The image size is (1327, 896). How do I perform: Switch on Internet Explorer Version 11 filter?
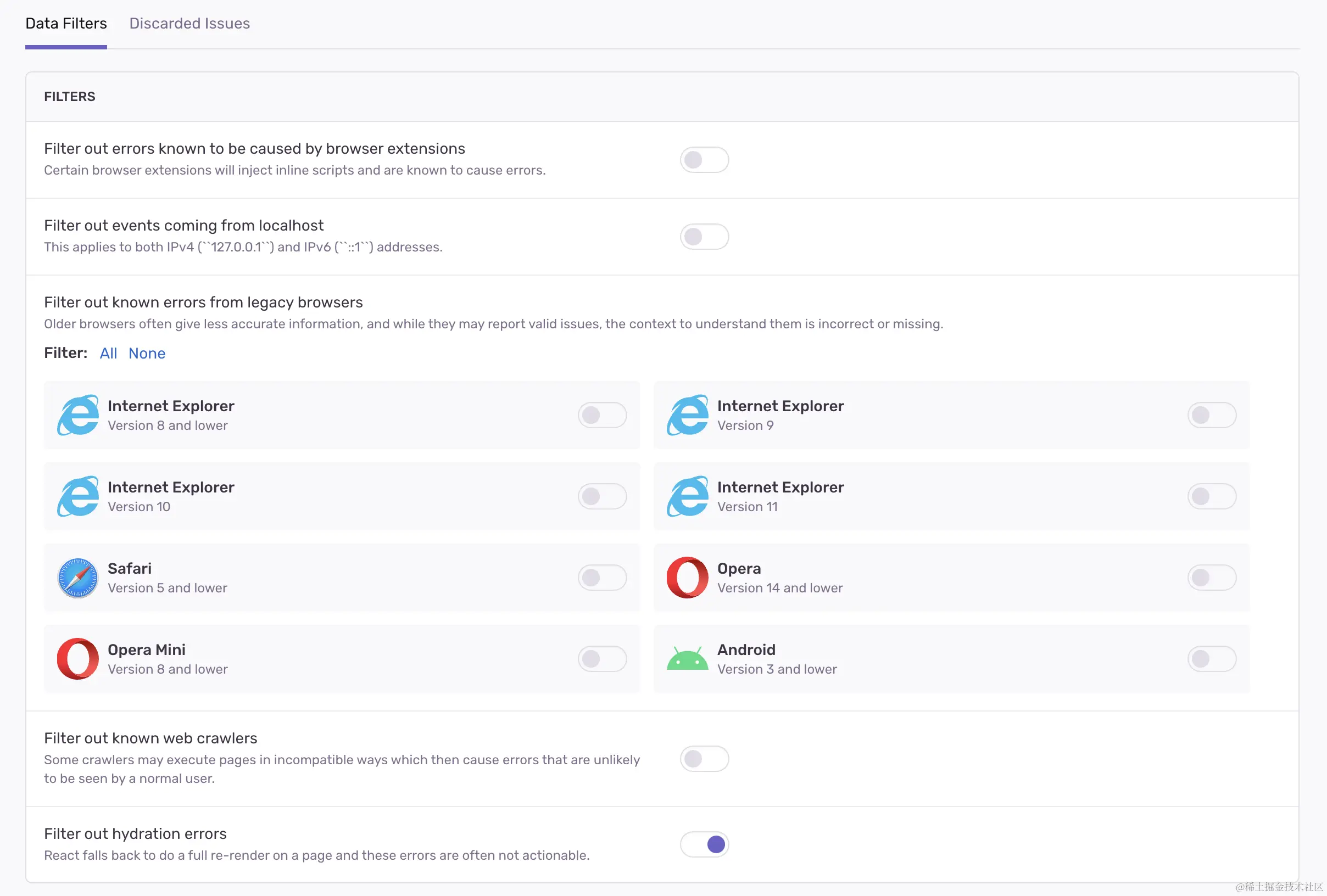coord(1212,496)
